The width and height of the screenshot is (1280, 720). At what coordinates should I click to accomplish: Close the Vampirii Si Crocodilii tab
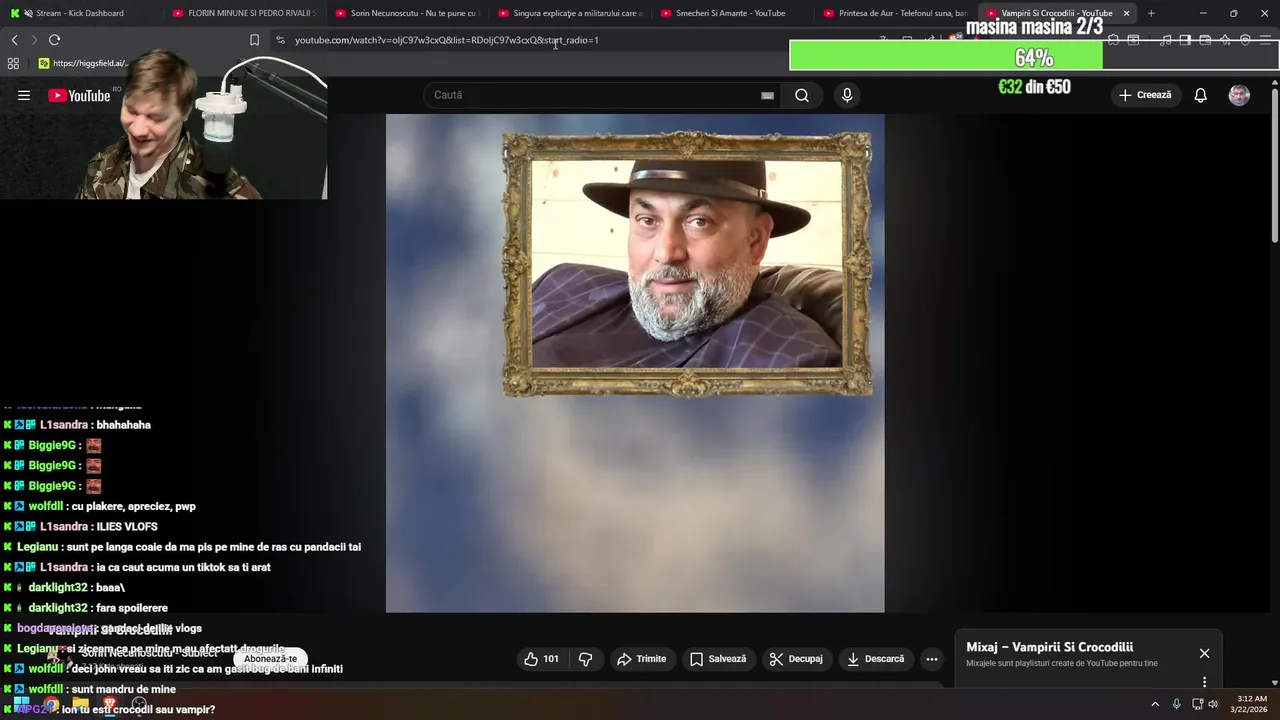tap(1126, 13)
